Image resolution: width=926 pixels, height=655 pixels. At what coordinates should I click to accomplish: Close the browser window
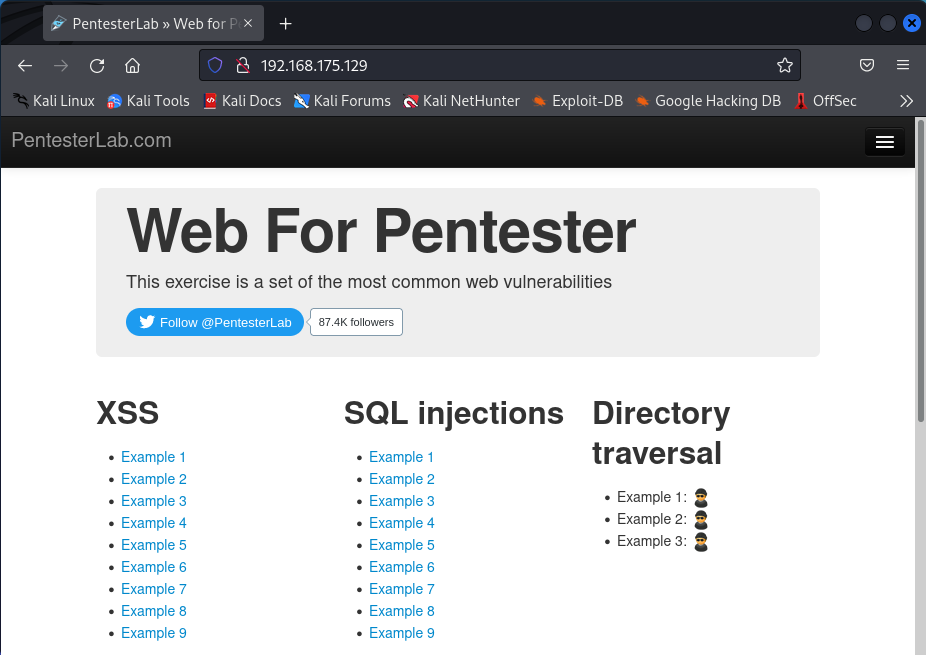[x=911, y=23]
